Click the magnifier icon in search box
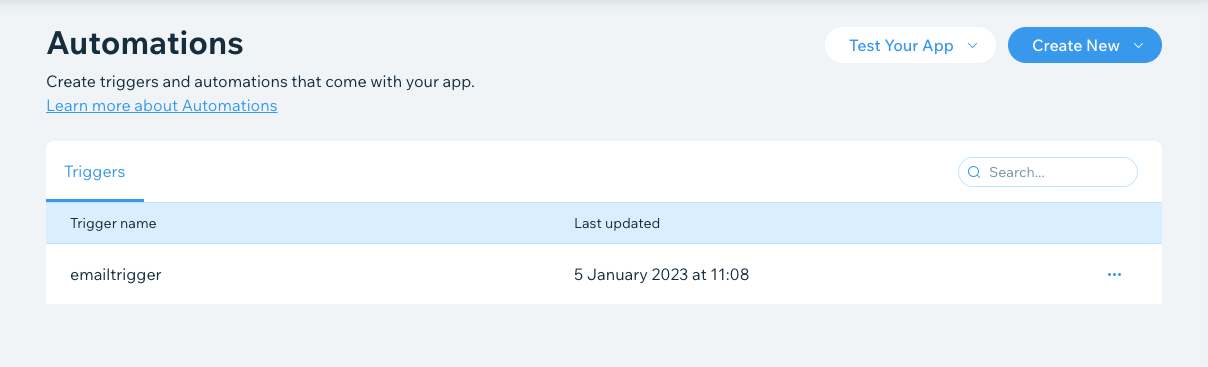Image resolution: width=1208 pixels, height=367 pixels. tap(974, 172)
